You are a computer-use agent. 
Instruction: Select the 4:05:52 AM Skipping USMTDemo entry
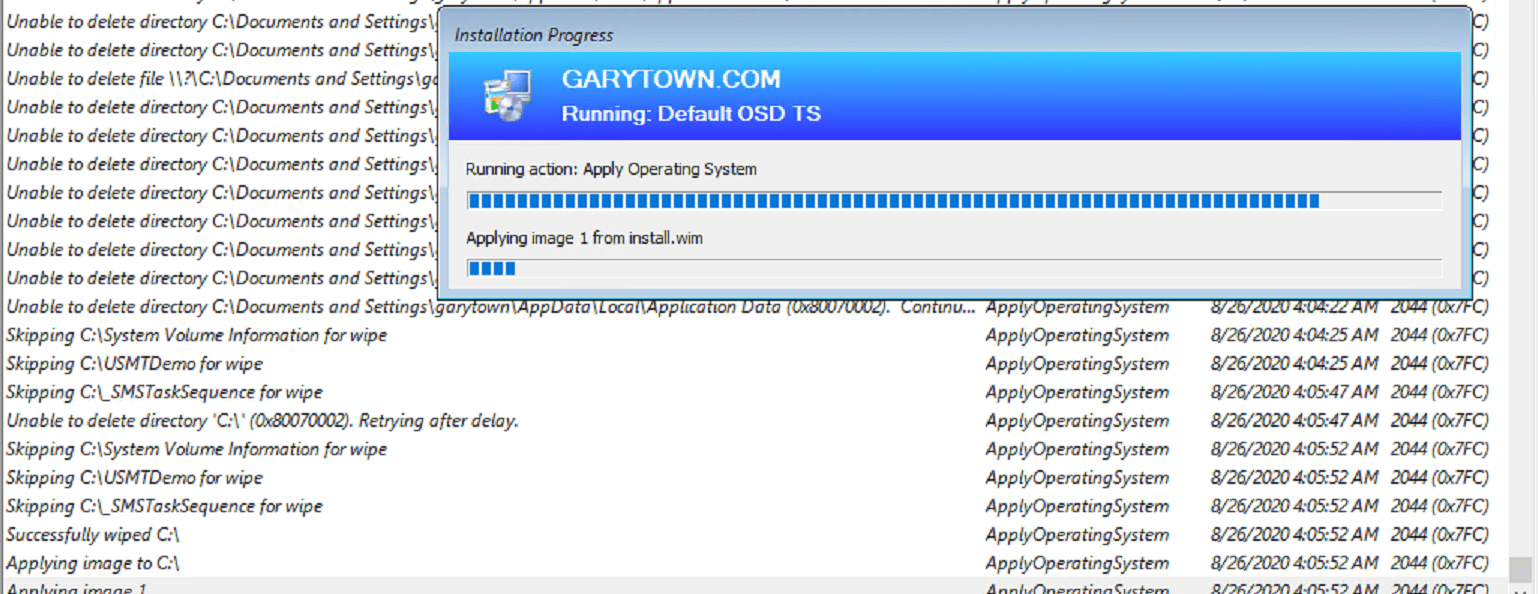[134, 478]
